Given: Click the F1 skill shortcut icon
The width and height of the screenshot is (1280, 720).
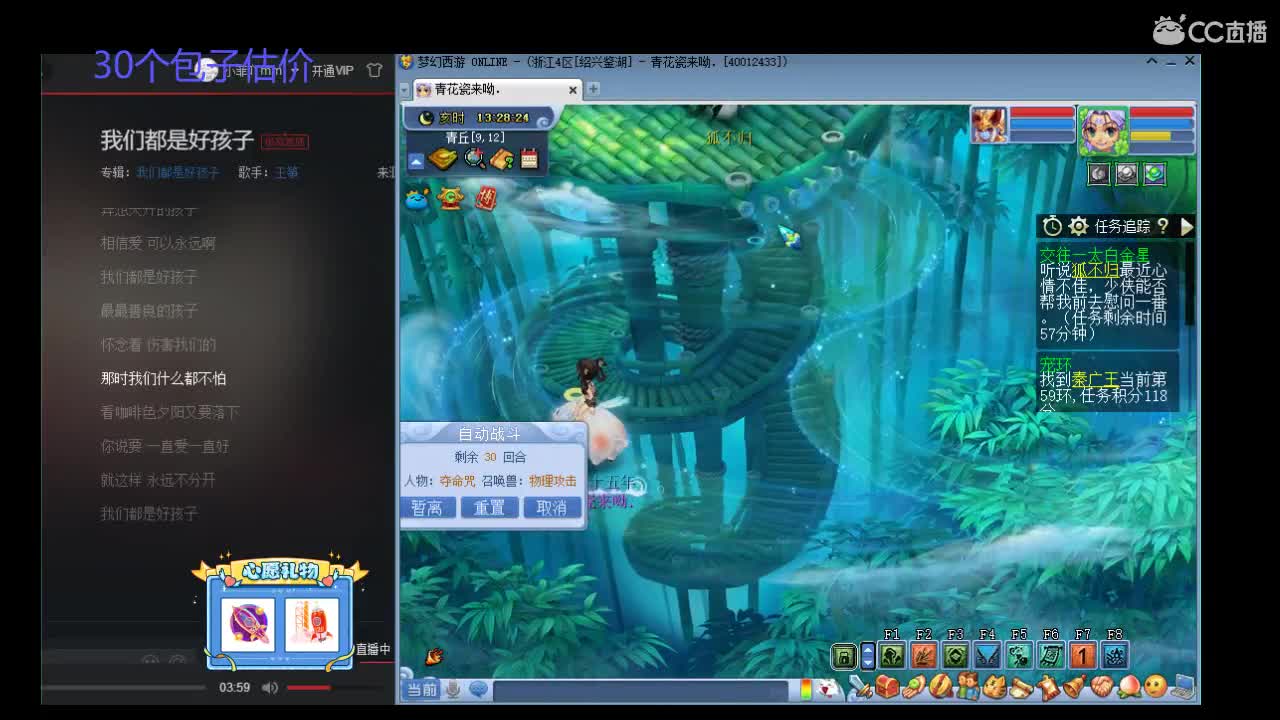Looking at the screenshot, I should (x=892, y=656).
